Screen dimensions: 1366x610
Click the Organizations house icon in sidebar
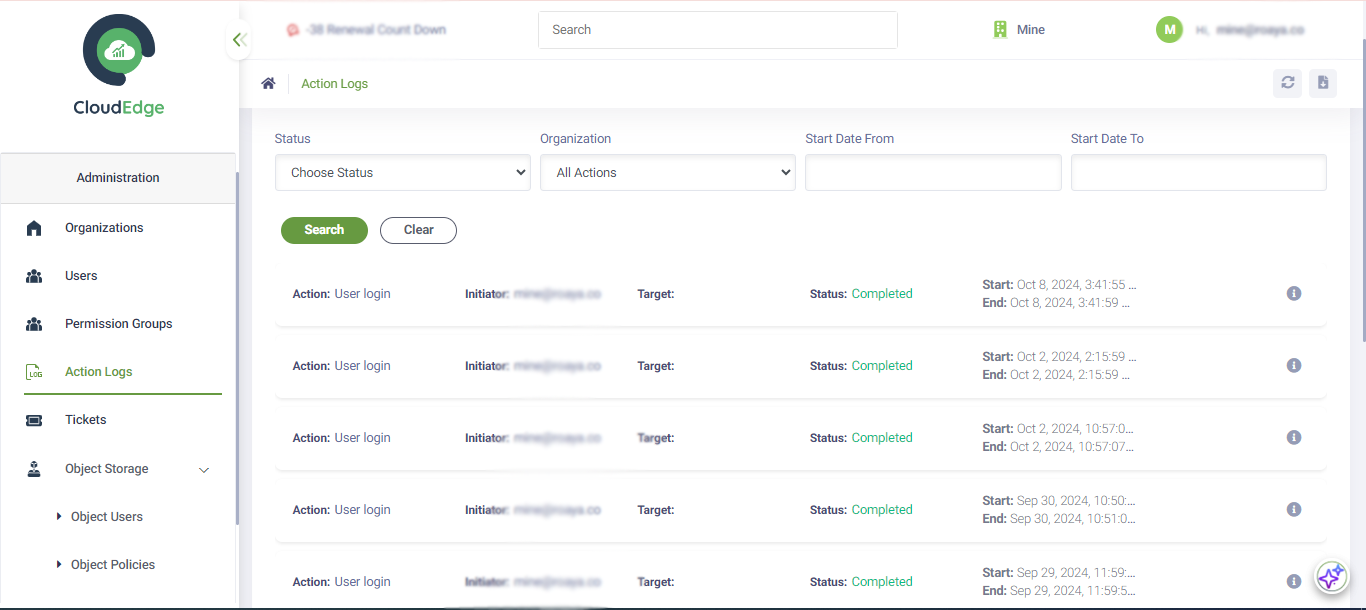pos(34,228)
